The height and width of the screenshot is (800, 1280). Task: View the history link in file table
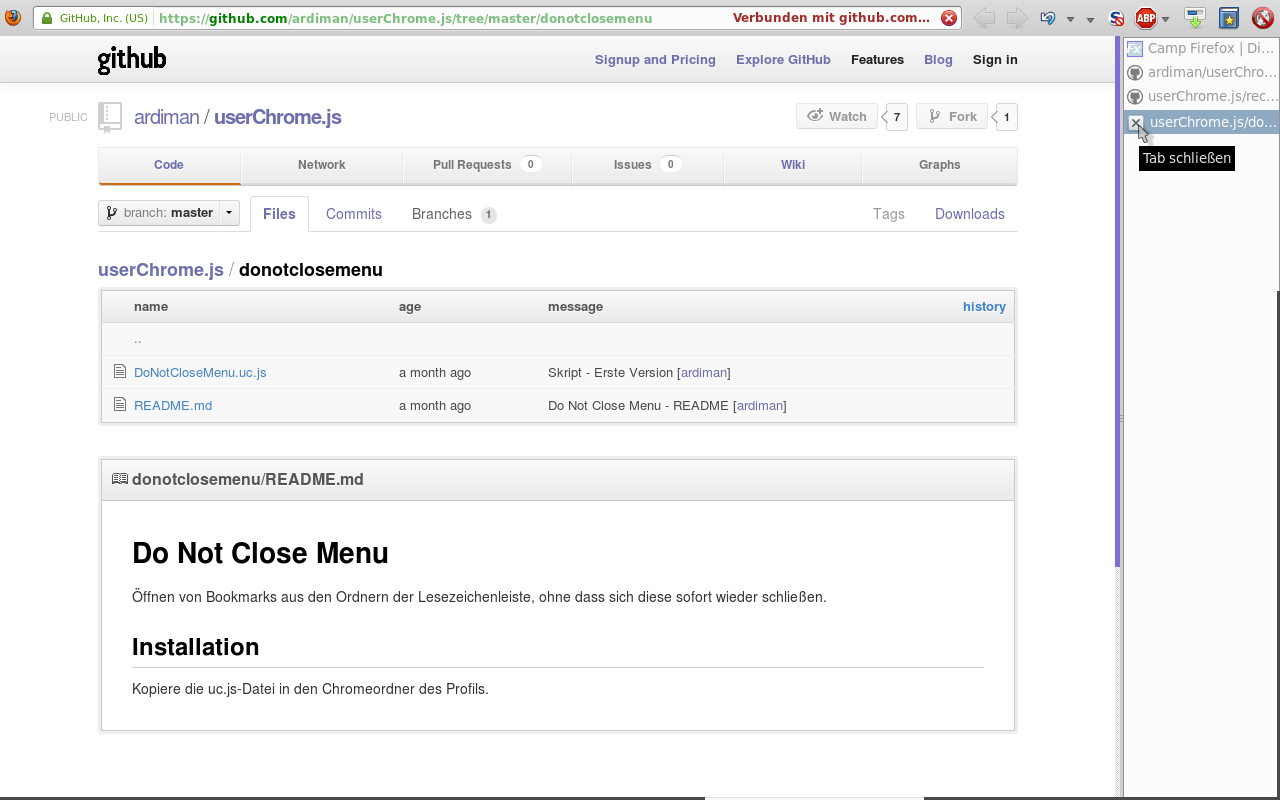click(984, 307)
